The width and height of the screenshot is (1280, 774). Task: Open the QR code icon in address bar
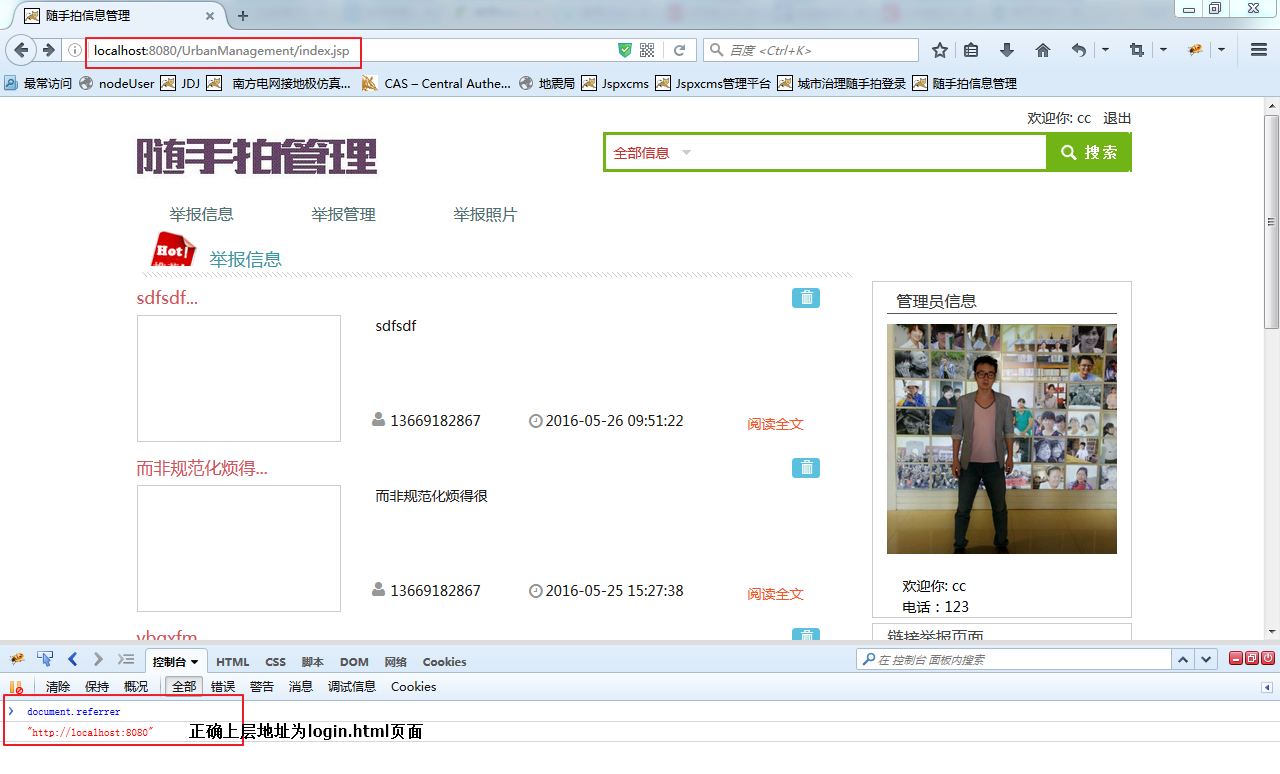(x=647, y=50)
